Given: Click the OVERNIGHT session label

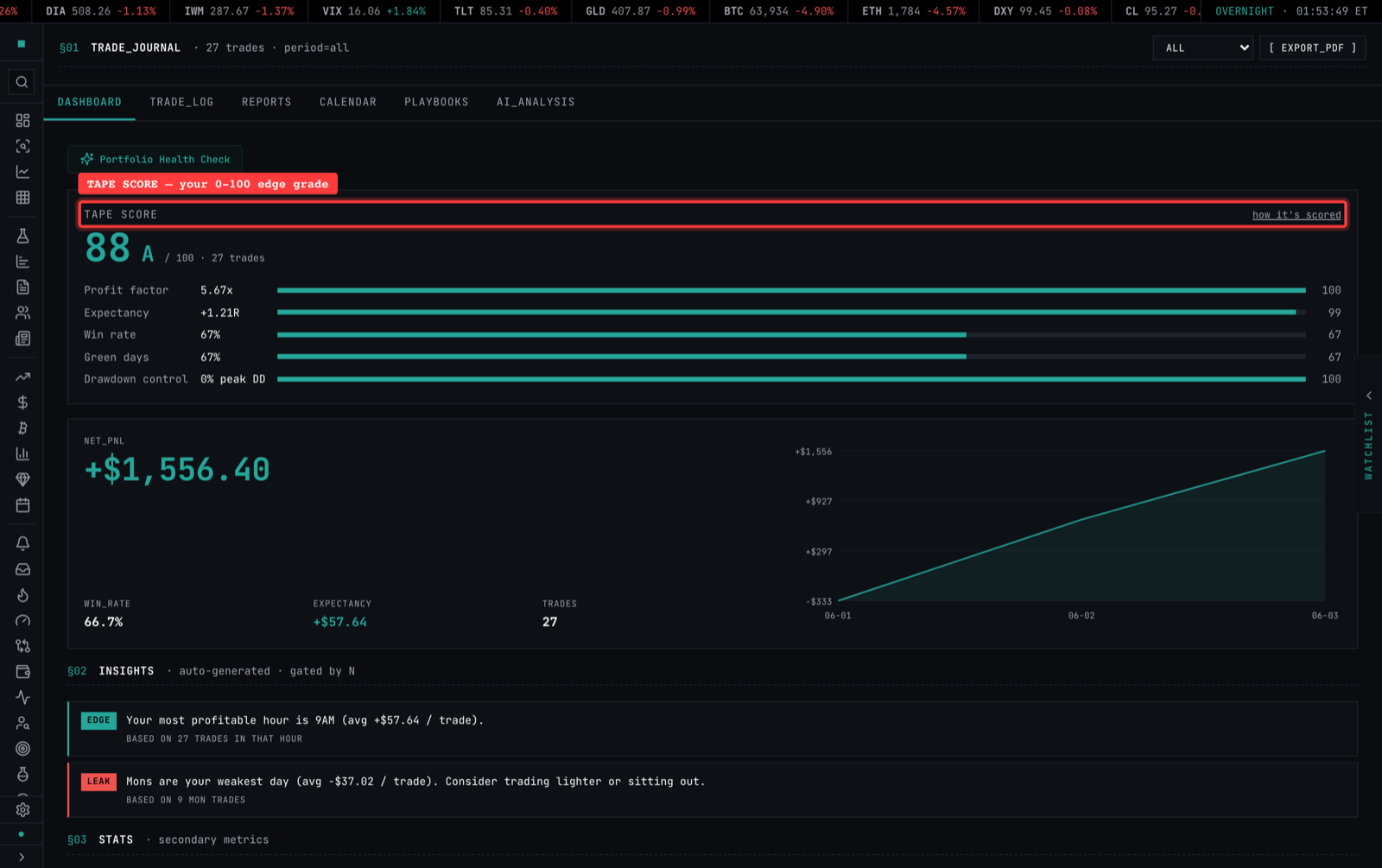Looking at the screenshot, I should point(1245,11).
